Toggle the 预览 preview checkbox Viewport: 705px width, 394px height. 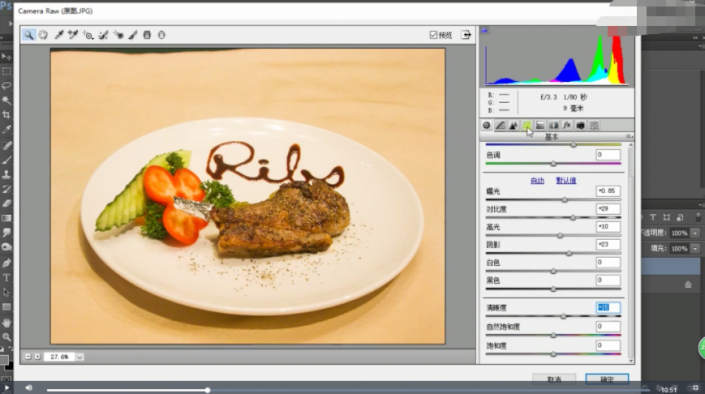pos(433,35)
